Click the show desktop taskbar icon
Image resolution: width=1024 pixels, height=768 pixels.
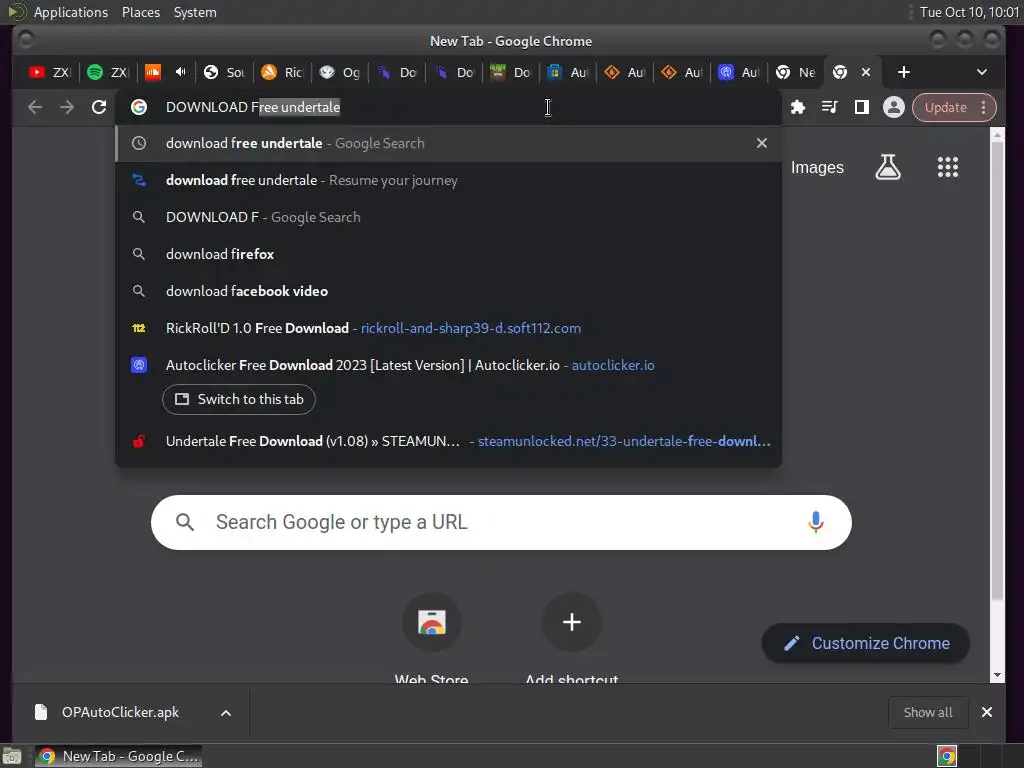tap(12, 756)
